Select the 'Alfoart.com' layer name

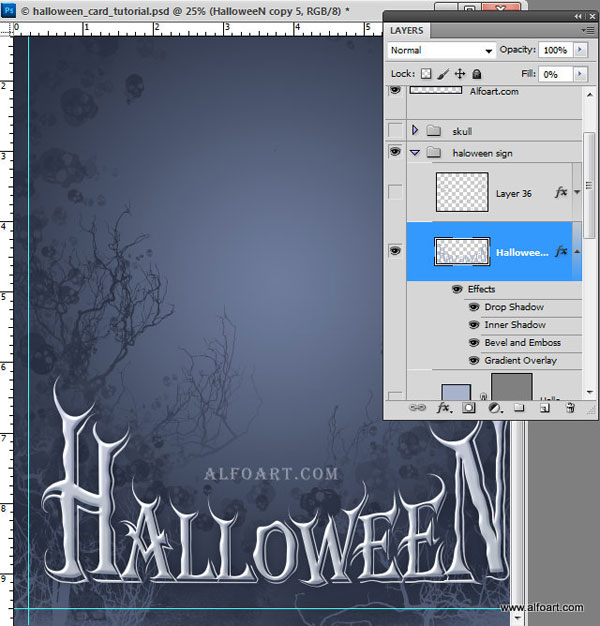(x=494, y=91)
